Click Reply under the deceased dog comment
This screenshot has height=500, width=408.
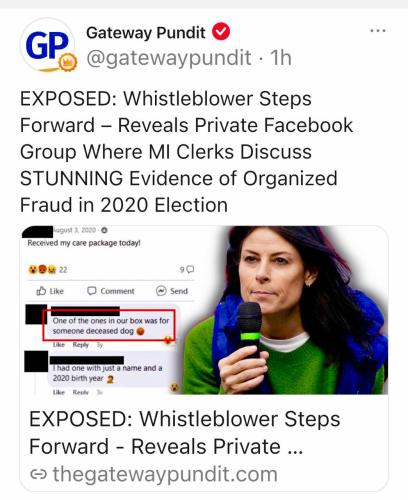pyautogui.click(x=81, y=345)
